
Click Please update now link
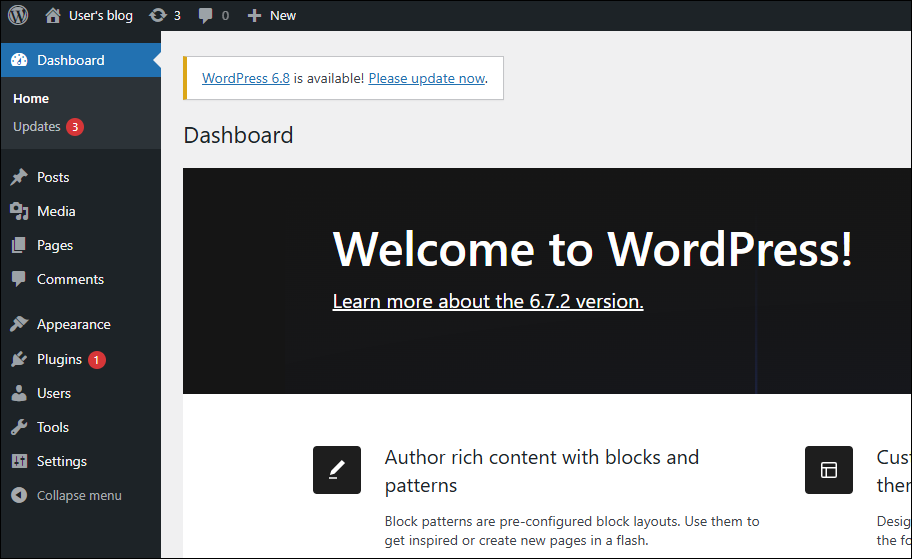pos(427,78)
